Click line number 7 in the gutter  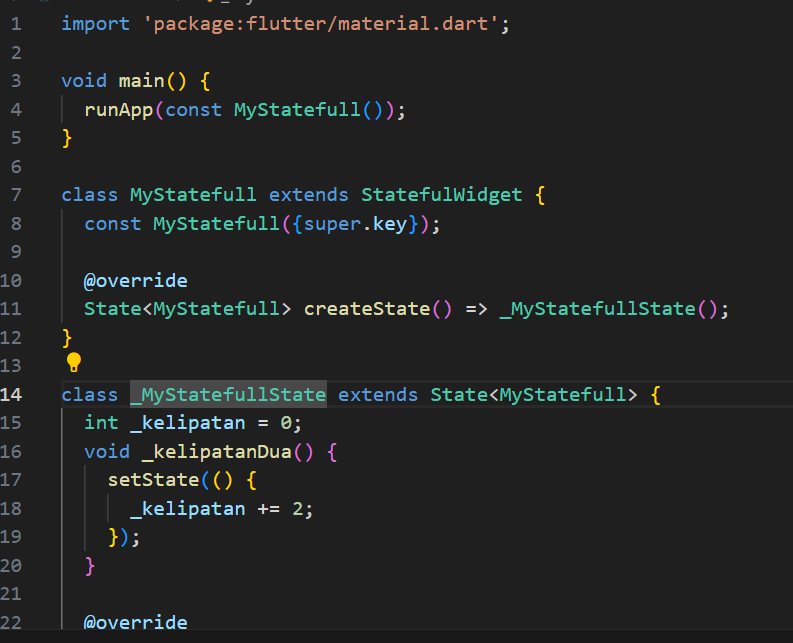(15, 194)
